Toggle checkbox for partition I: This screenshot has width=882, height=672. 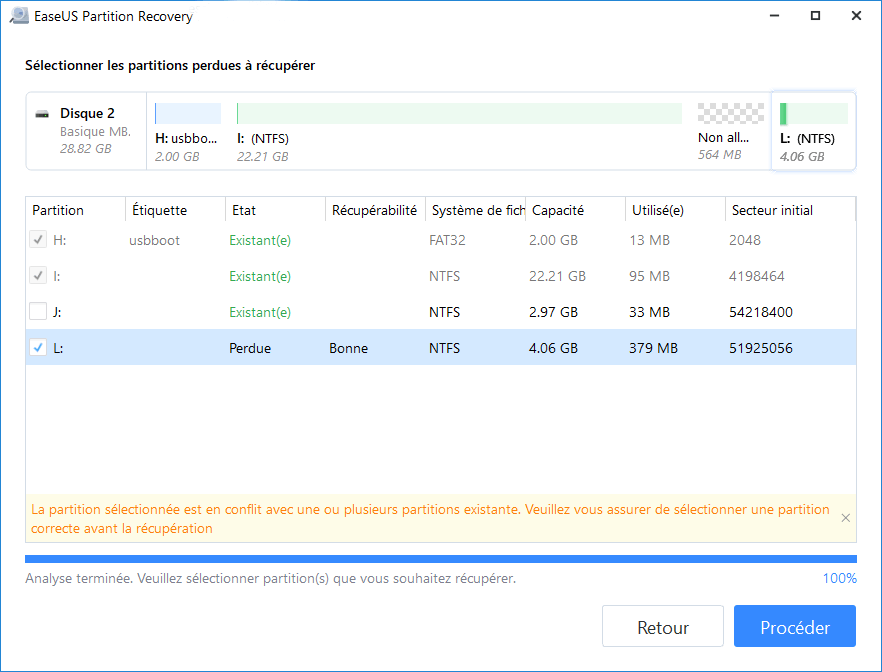pos(38,276)
